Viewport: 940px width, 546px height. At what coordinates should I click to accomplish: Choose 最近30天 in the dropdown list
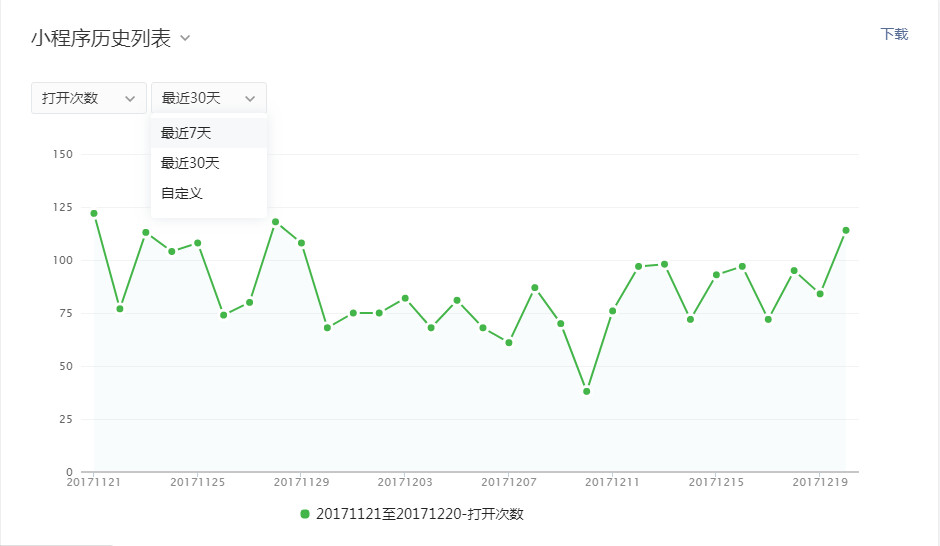pyautogui.click(x=209, y=163)
